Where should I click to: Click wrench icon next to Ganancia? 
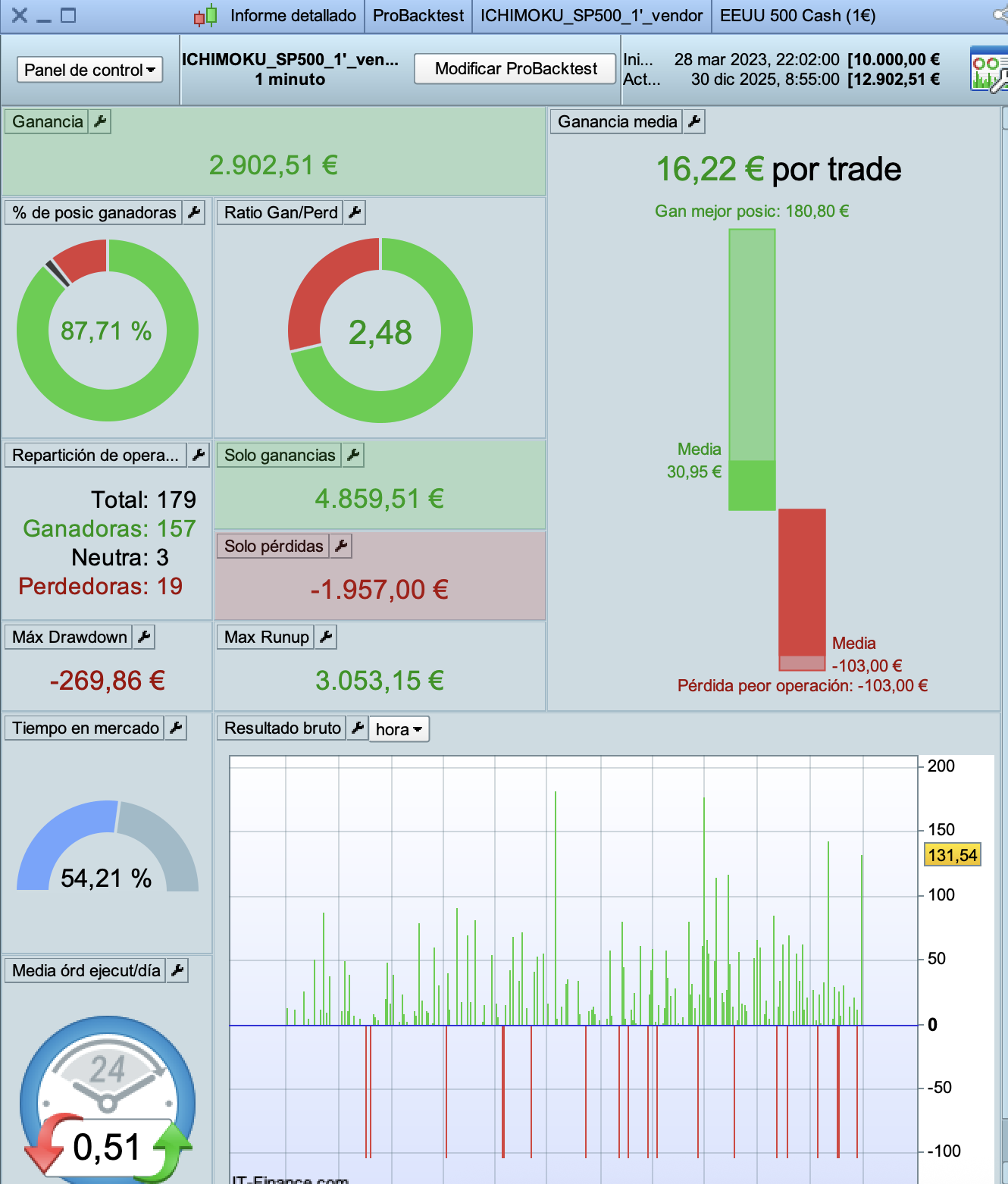tap(100, 121)
